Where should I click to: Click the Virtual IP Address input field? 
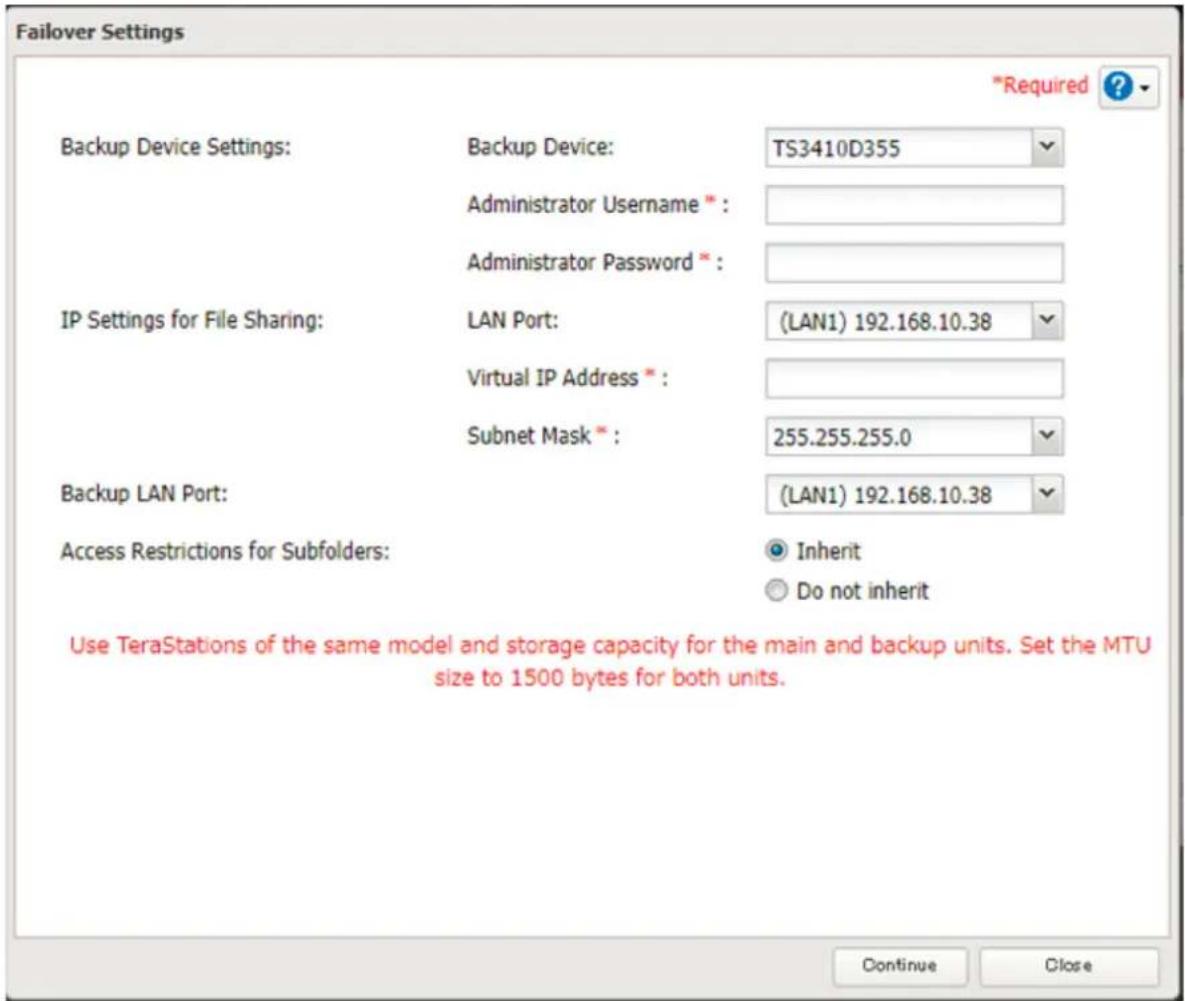coord(914,378)
